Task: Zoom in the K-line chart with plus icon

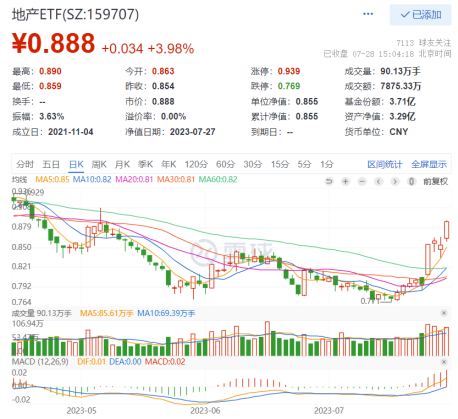Action: [x=345, y=181]
